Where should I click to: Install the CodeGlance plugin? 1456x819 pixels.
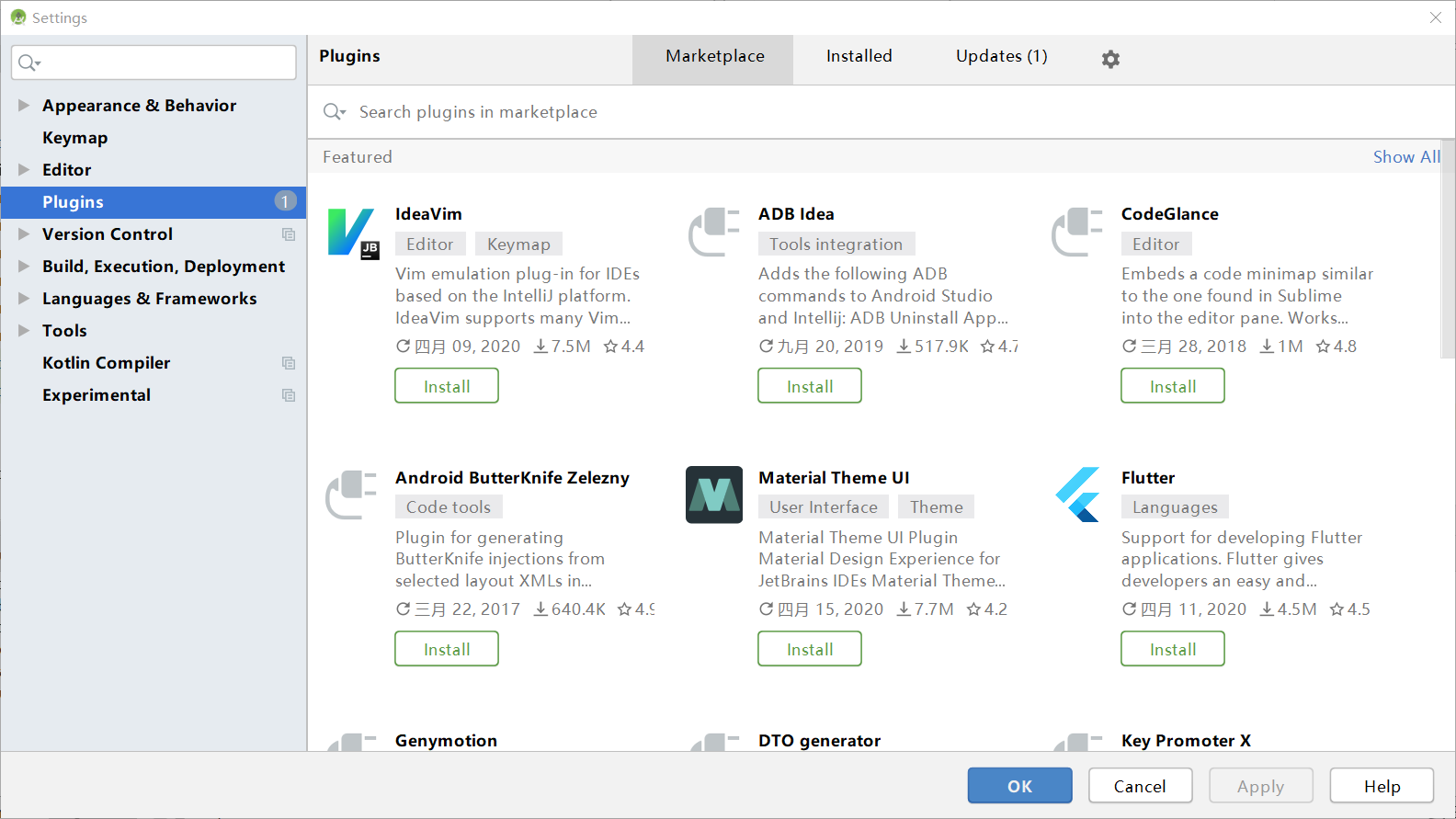coord(1173,386)
